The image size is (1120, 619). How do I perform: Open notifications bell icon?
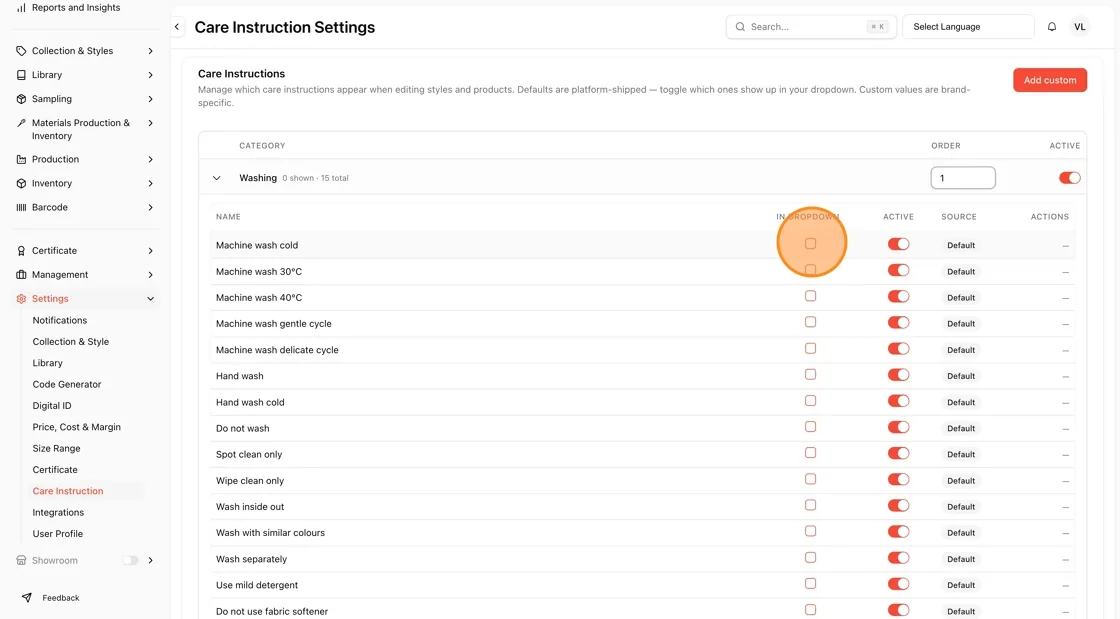tap(1051, 26)
